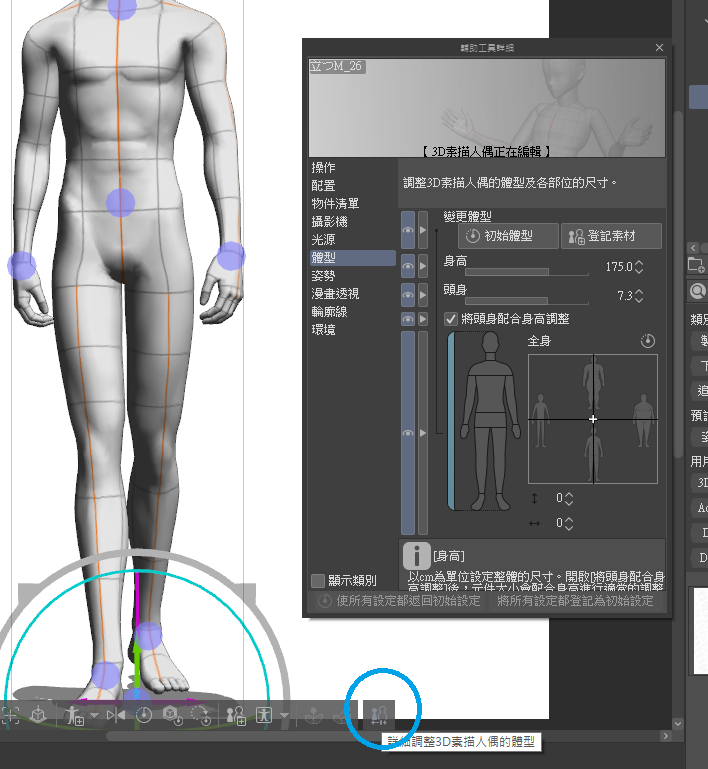Screen dimensions: 708x769
Task: Open dropdown beside pose registration icon
Action: tap(94, 715)
